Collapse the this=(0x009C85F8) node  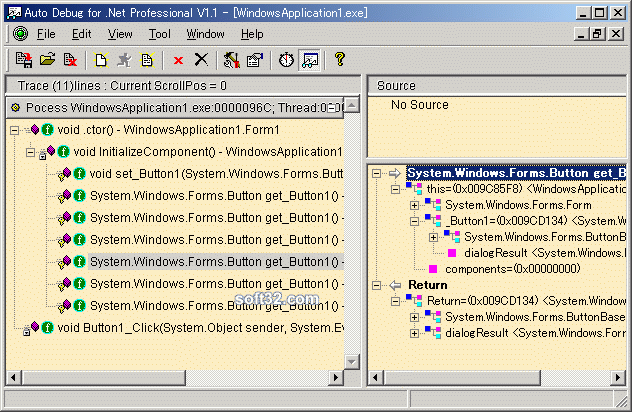coord(395,189)
